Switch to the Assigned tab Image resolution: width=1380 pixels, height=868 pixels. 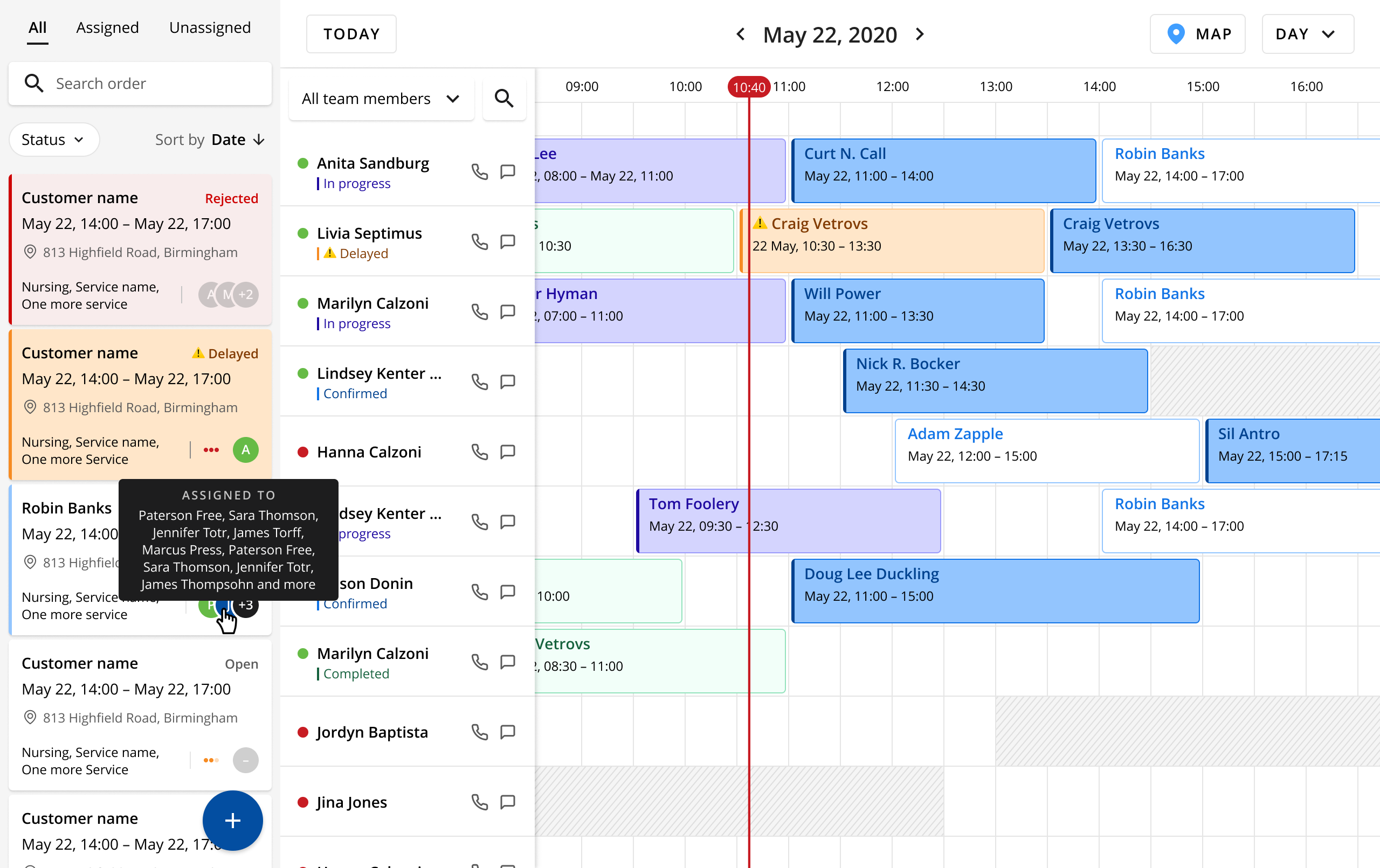[107, 27]
